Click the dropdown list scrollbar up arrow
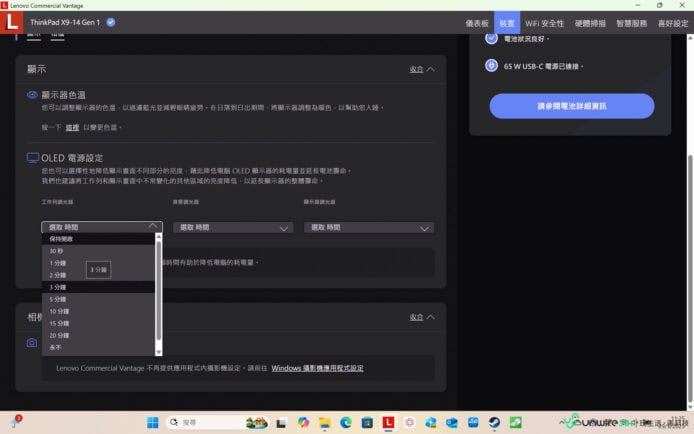Image resolution: width=694 pixels, height=434 pixels. tap(158, 237)
